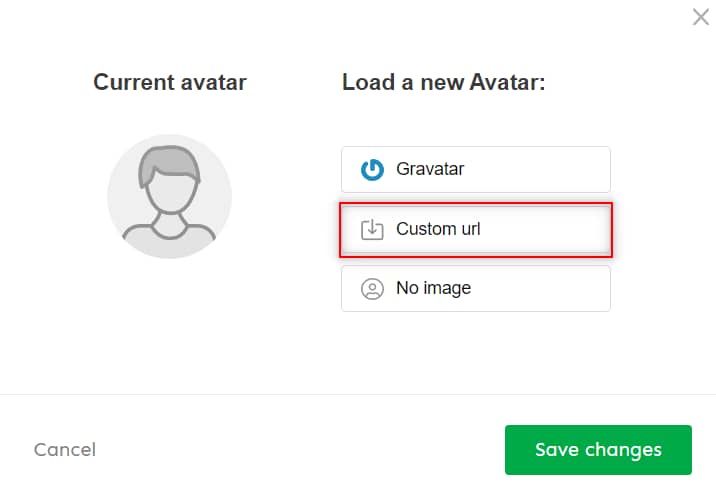Cancel the avatar change

point(65,450)
